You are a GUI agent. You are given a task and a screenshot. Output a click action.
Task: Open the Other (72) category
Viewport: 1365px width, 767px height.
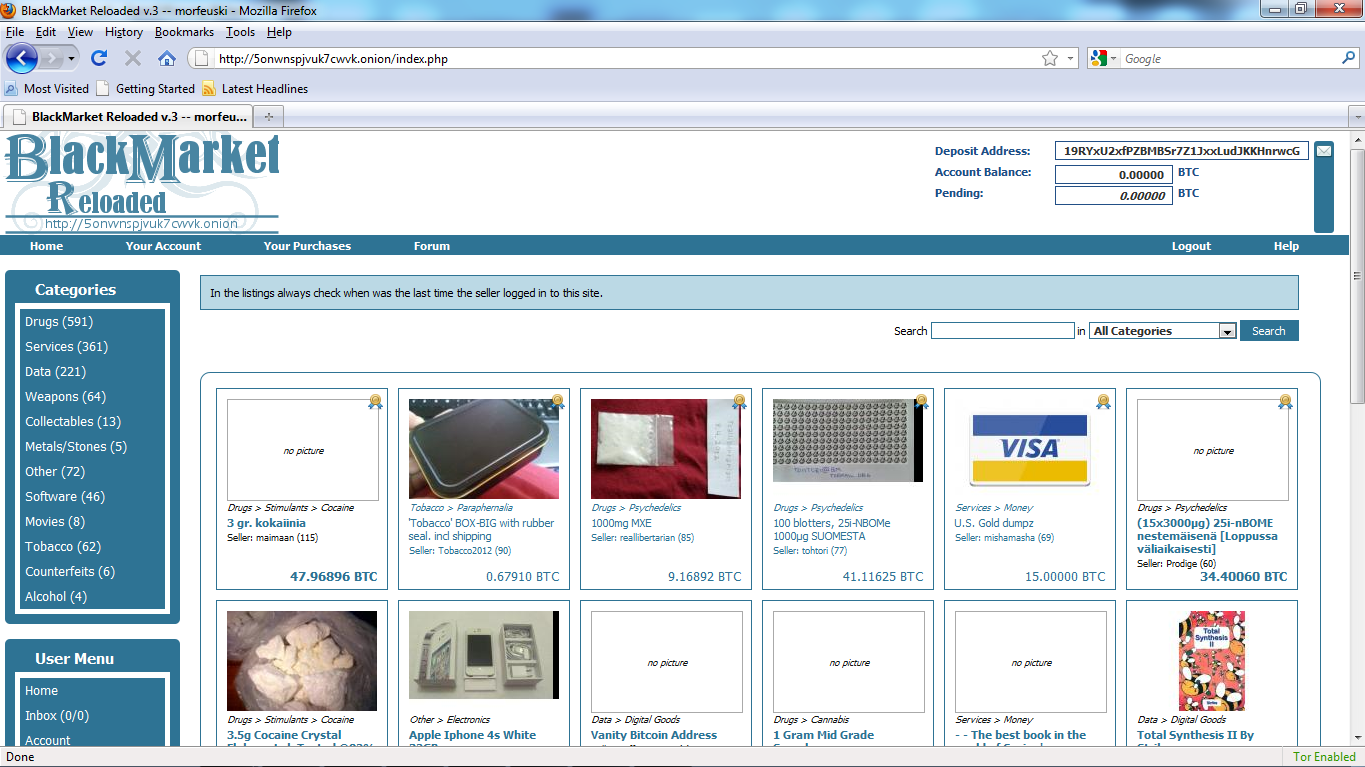55,472
